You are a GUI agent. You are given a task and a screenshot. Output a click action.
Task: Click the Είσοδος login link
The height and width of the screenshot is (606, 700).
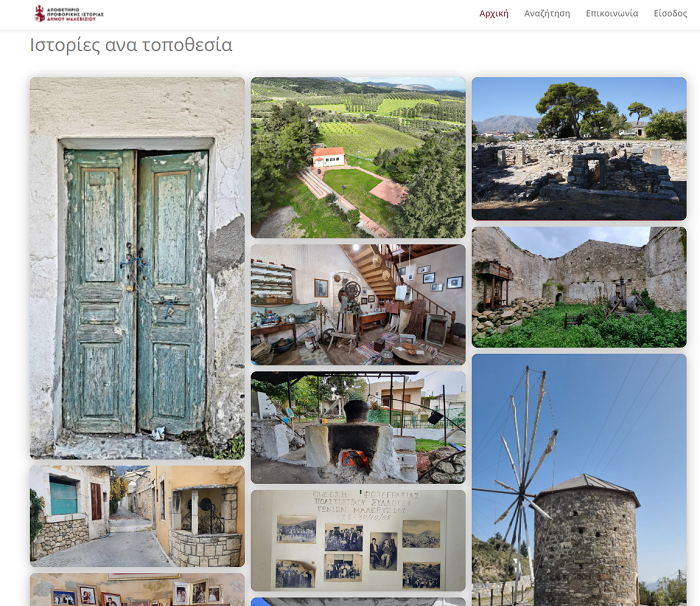[670, 14]
